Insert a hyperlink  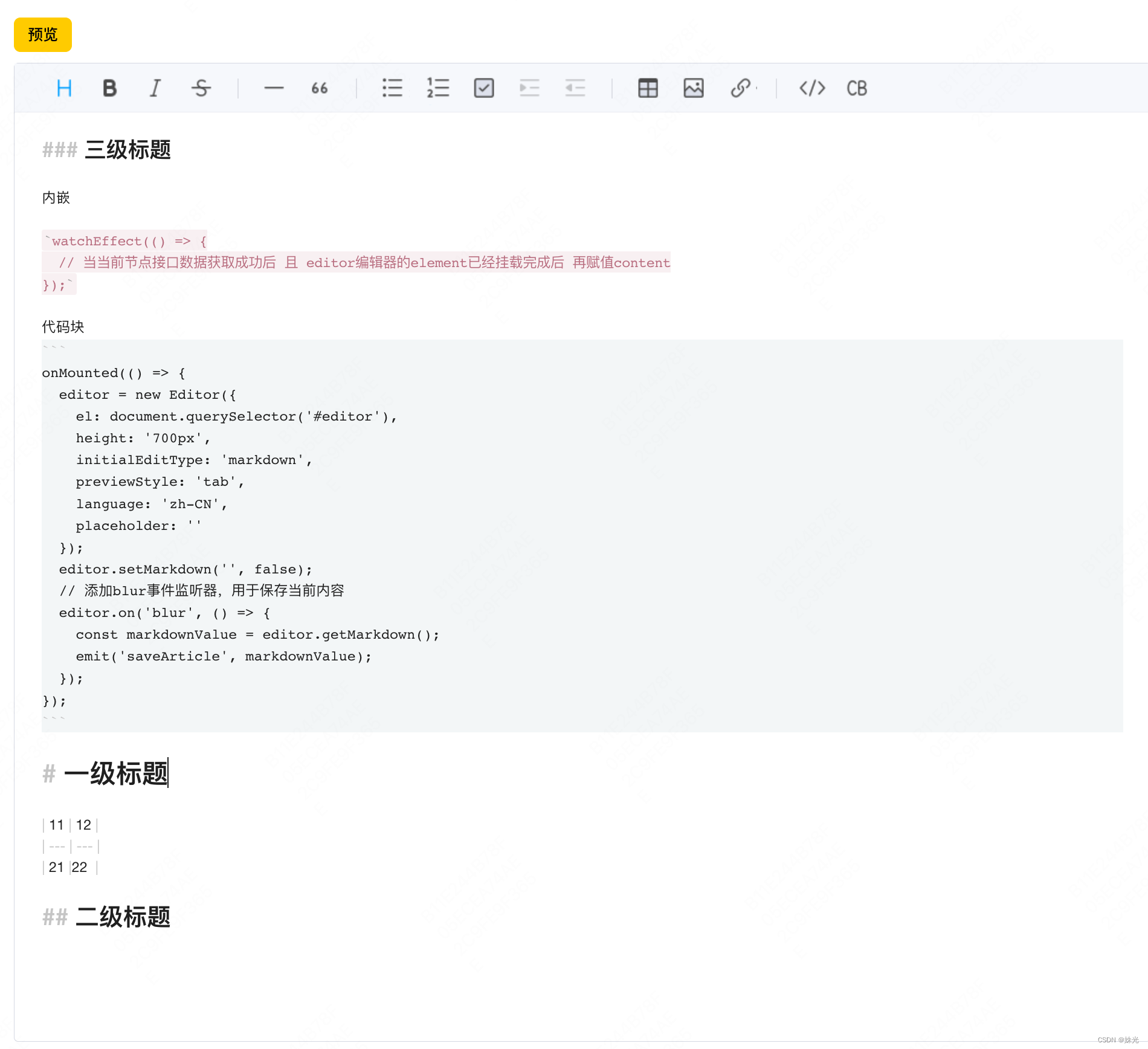pos(741,88)
